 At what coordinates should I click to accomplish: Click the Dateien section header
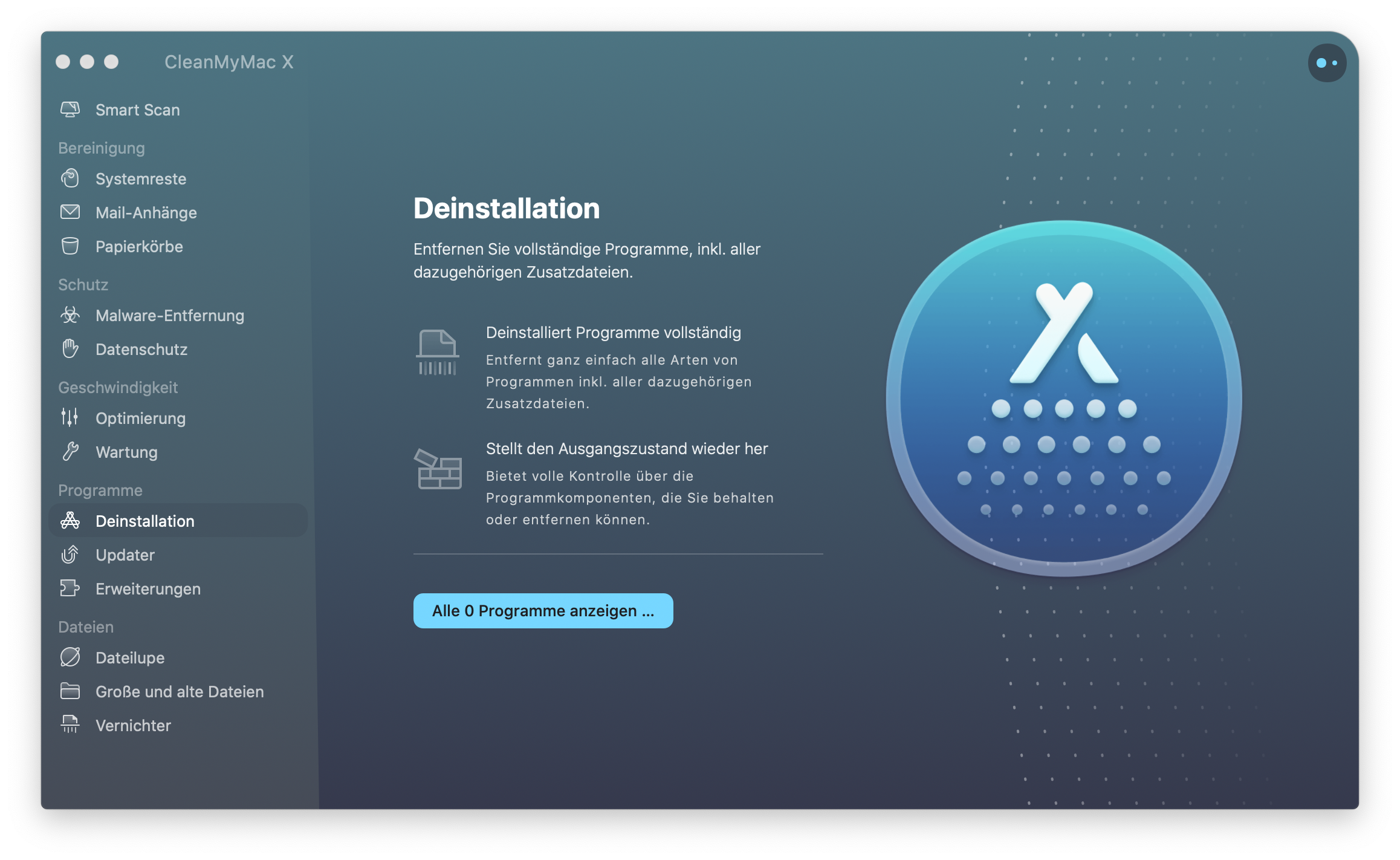point(86,627)
